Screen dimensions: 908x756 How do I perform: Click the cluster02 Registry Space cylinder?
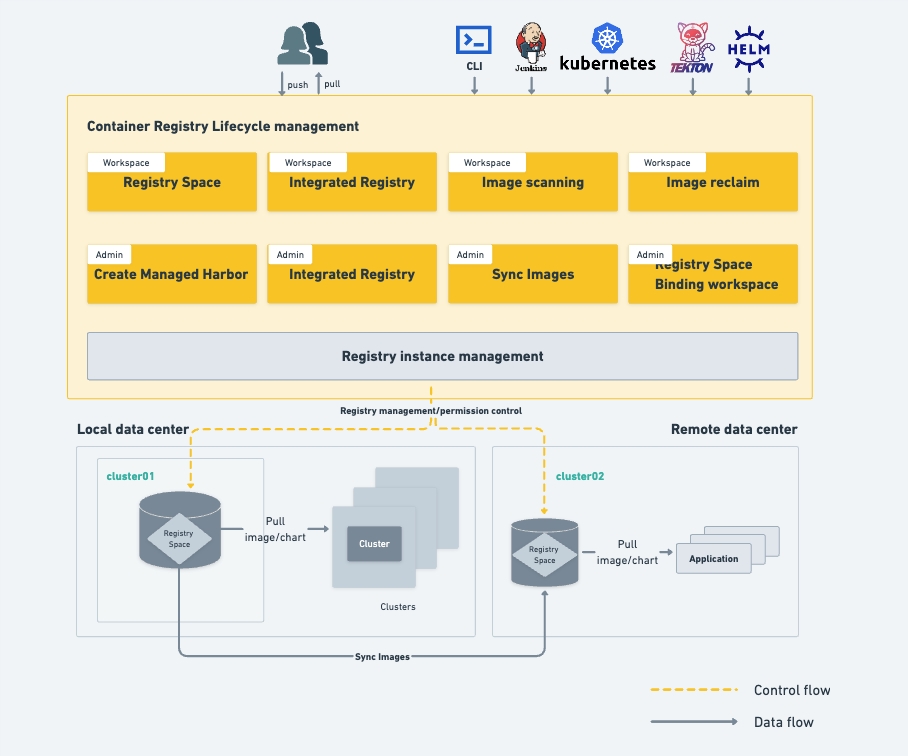545,552
